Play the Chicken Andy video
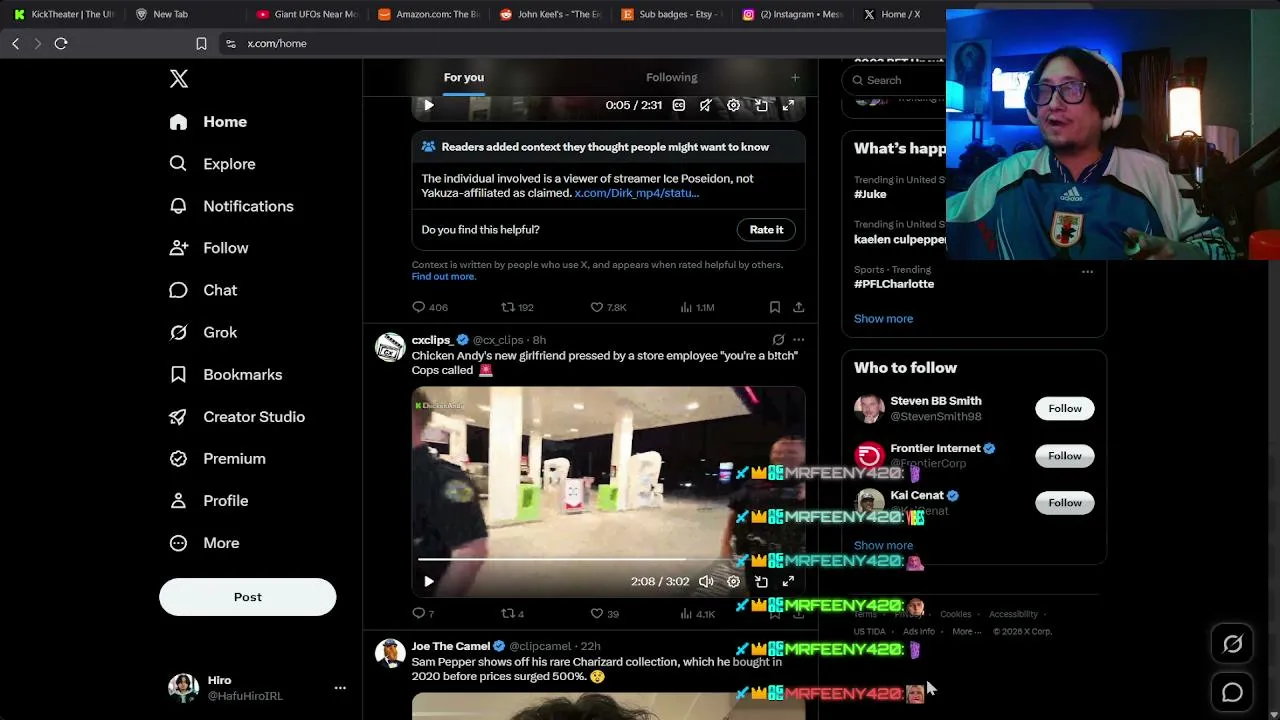1280x720 pixels. (429, 581)
